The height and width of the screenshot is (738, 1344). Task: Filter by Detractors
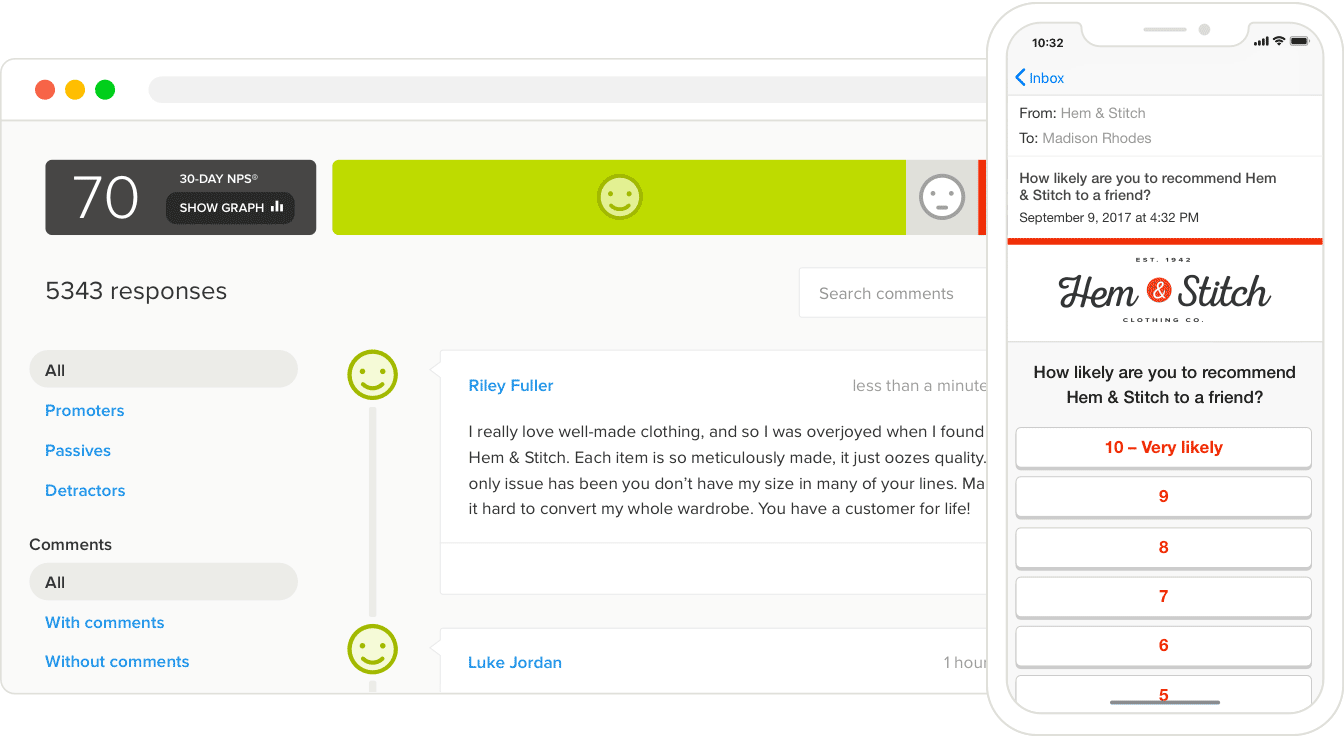point(85,490)
